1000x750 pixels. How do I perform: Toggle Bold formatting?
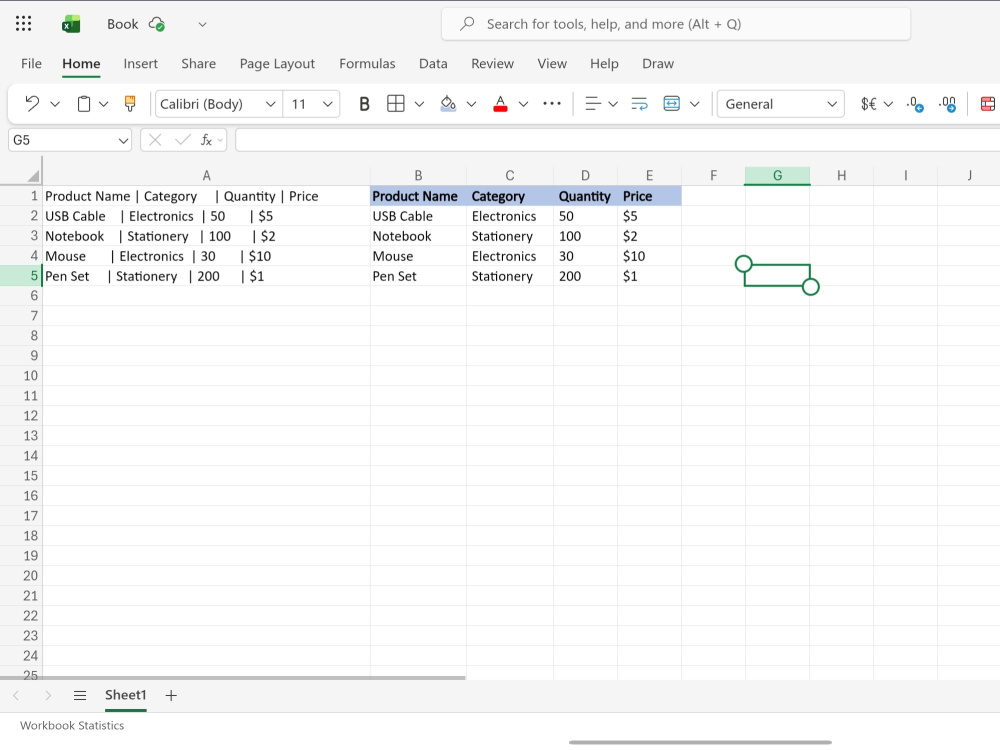point(364,104)
